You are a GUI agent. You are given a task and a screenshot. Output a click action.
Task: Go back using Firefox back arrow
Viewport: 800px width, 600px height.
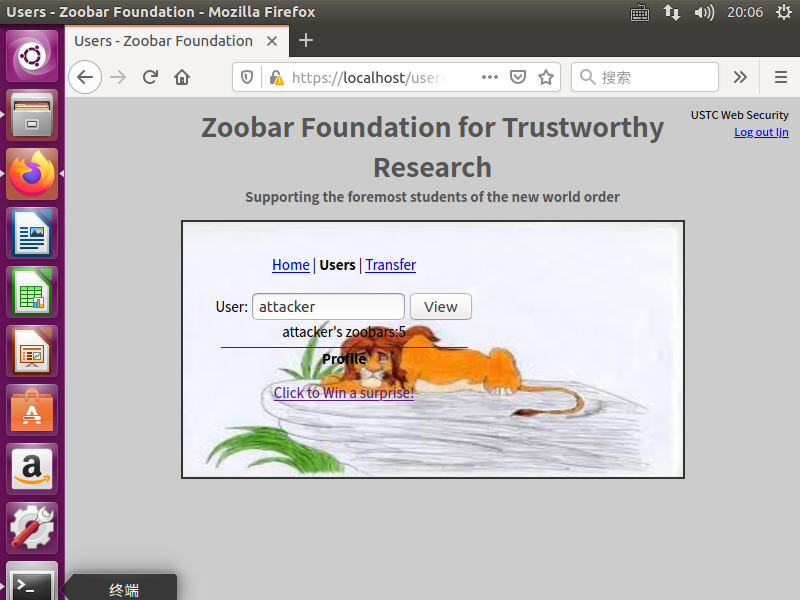point(85,77)
